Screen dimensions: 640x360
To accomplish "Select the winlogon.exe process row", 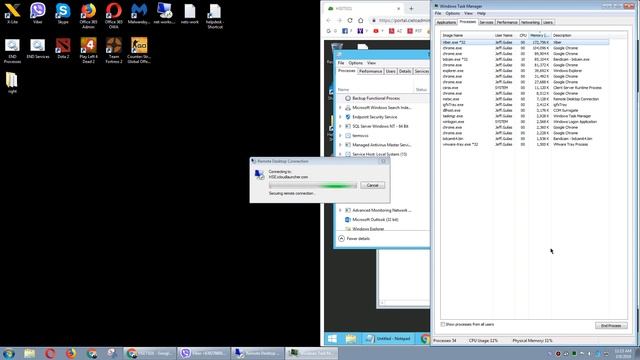I will coord(525,122).
